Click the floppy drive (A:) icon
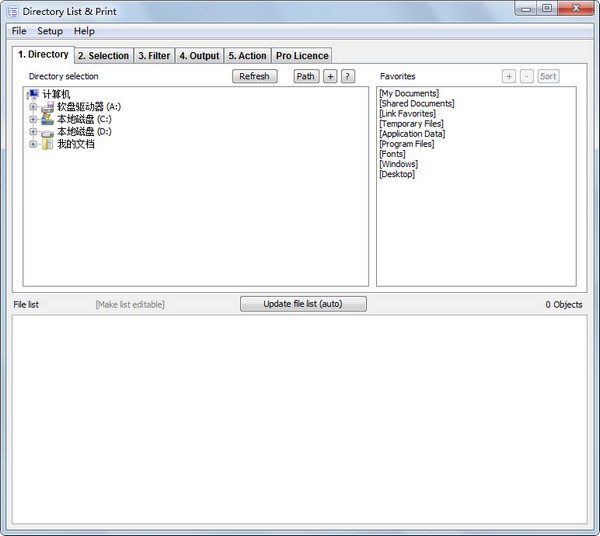Screen dimensions: 600x536 pyautogui.click(x=47, y=107)
